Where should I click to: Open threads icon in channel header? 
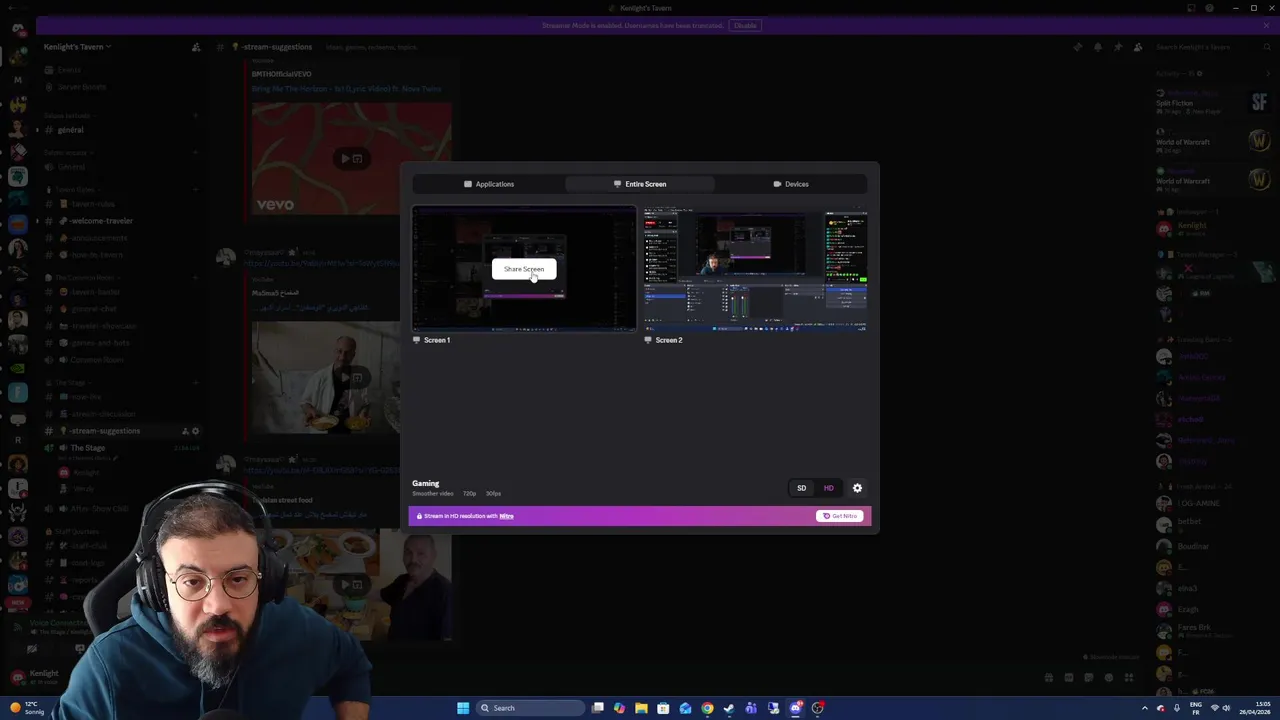pos(1078,47)
